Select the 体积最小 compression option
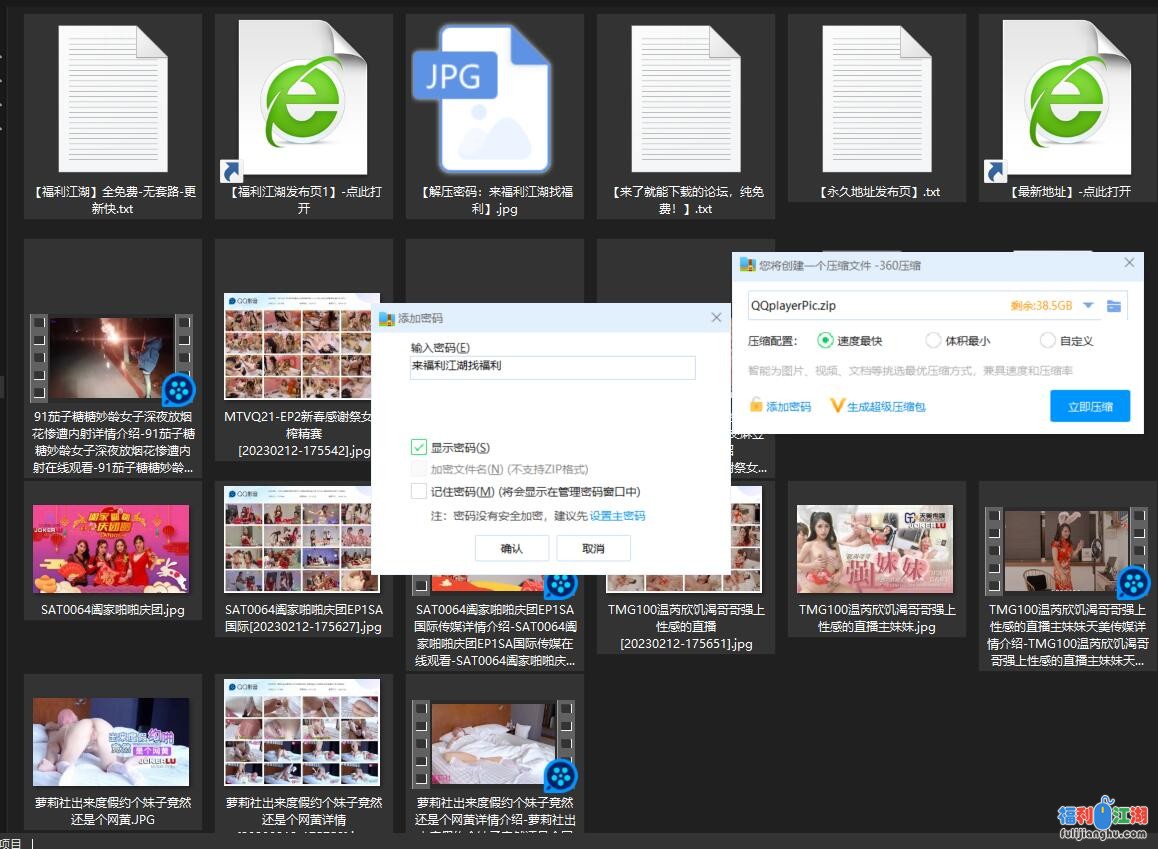Screen dimensions: 1158x849 [x=933, y=341]
